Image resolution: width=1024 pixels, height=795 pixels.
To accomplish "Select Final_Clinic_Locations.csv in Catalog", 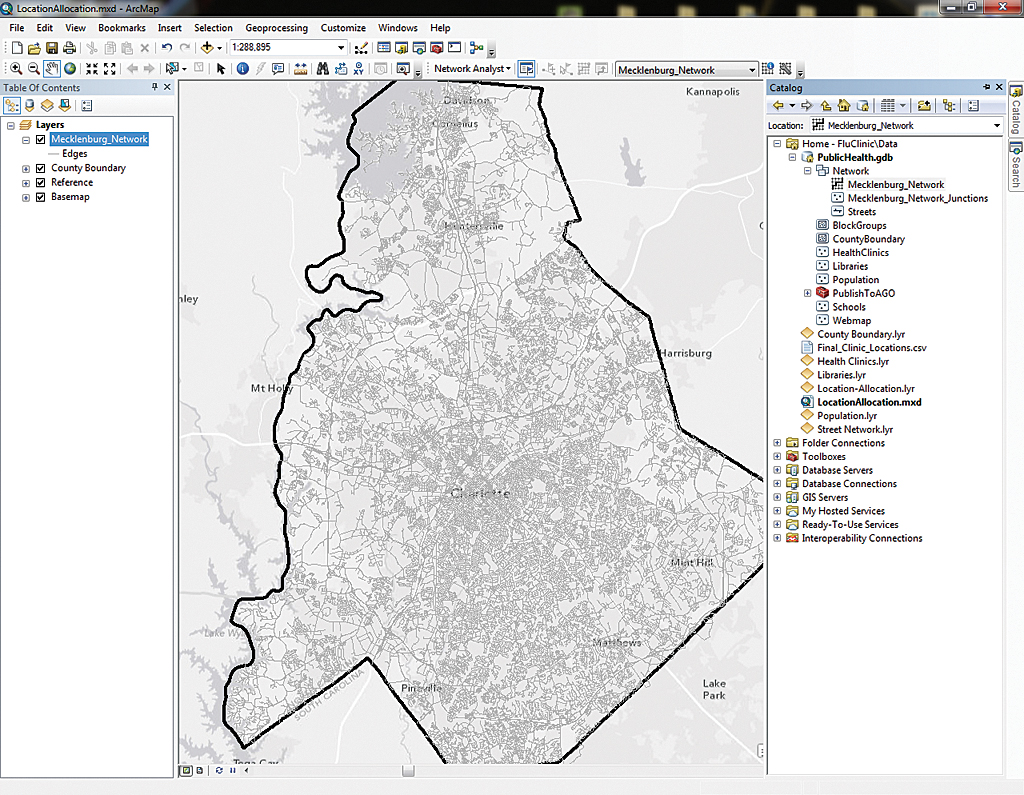I will [871, 348].
